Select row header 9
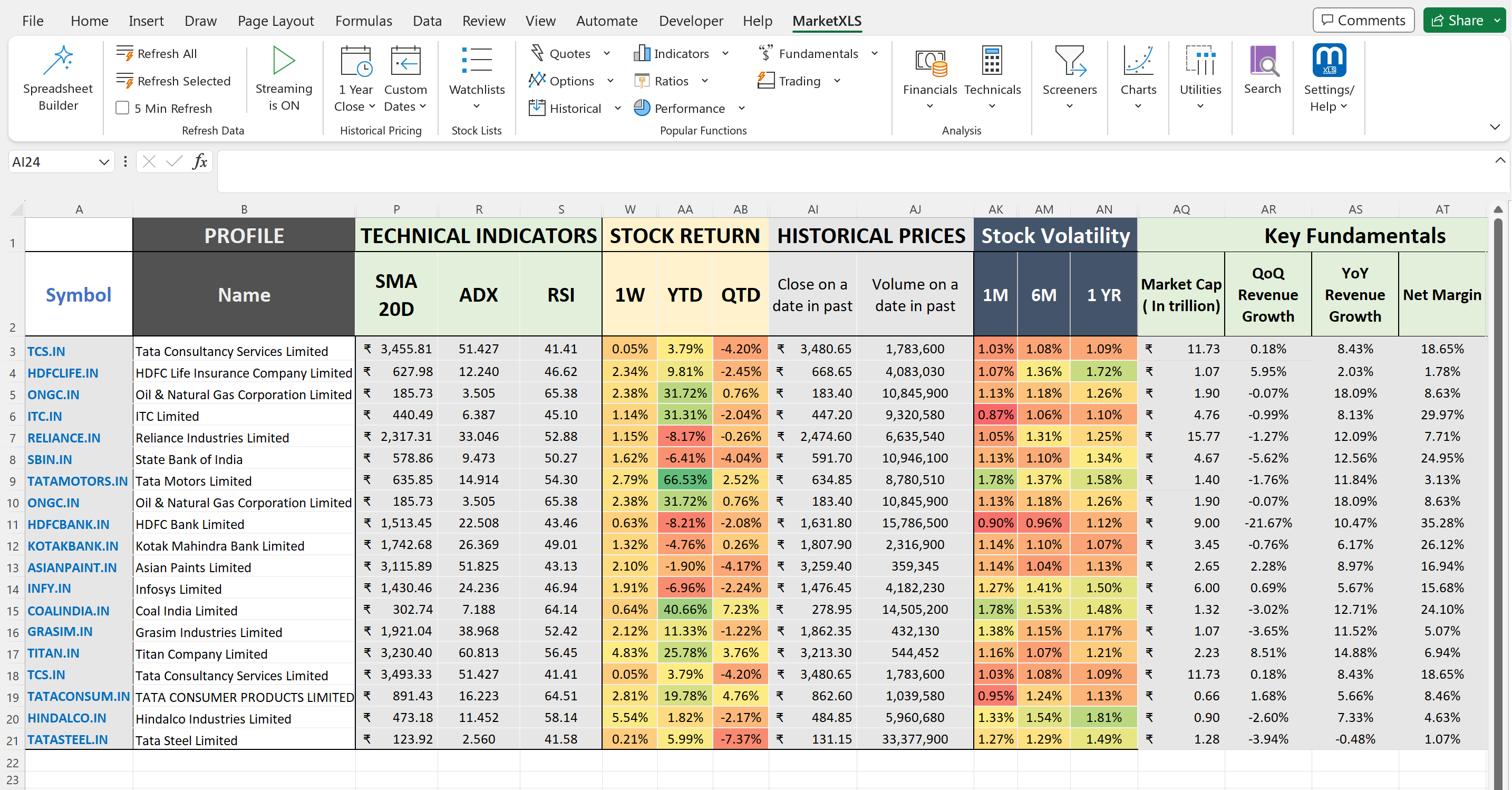The height and width of the screenshot is (790, 1512). [x=12, y=481]
